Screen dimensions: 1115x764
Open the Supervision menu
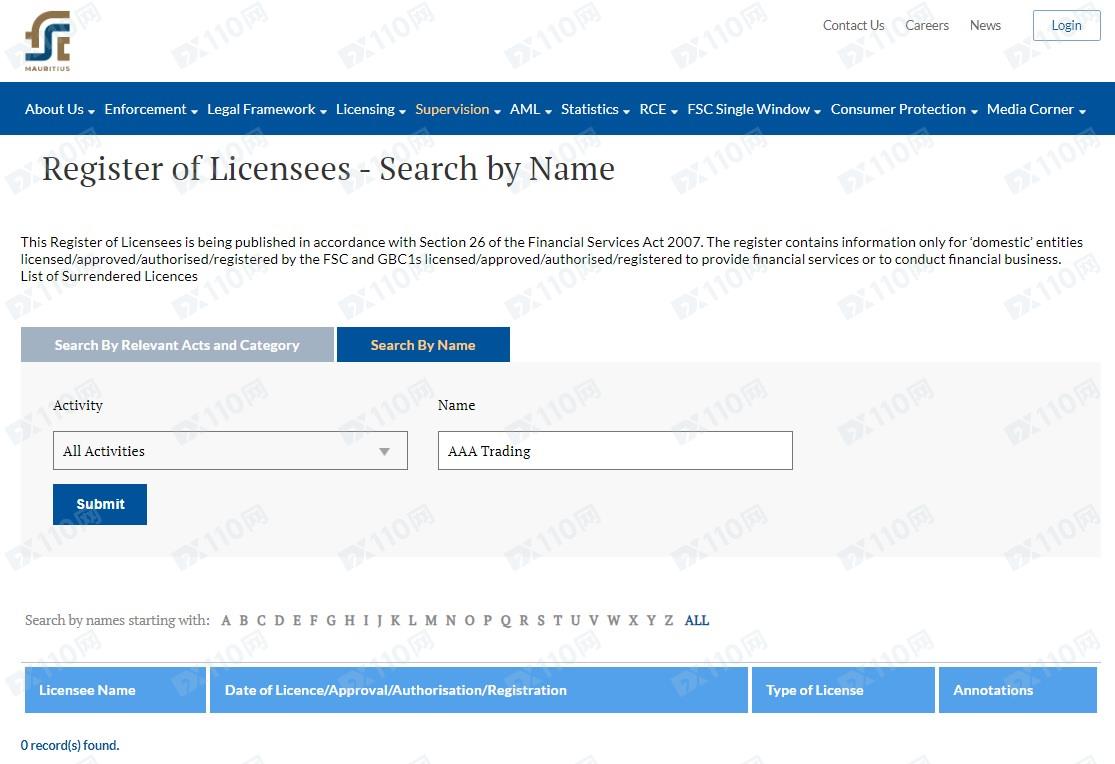(x=457, y=109)
